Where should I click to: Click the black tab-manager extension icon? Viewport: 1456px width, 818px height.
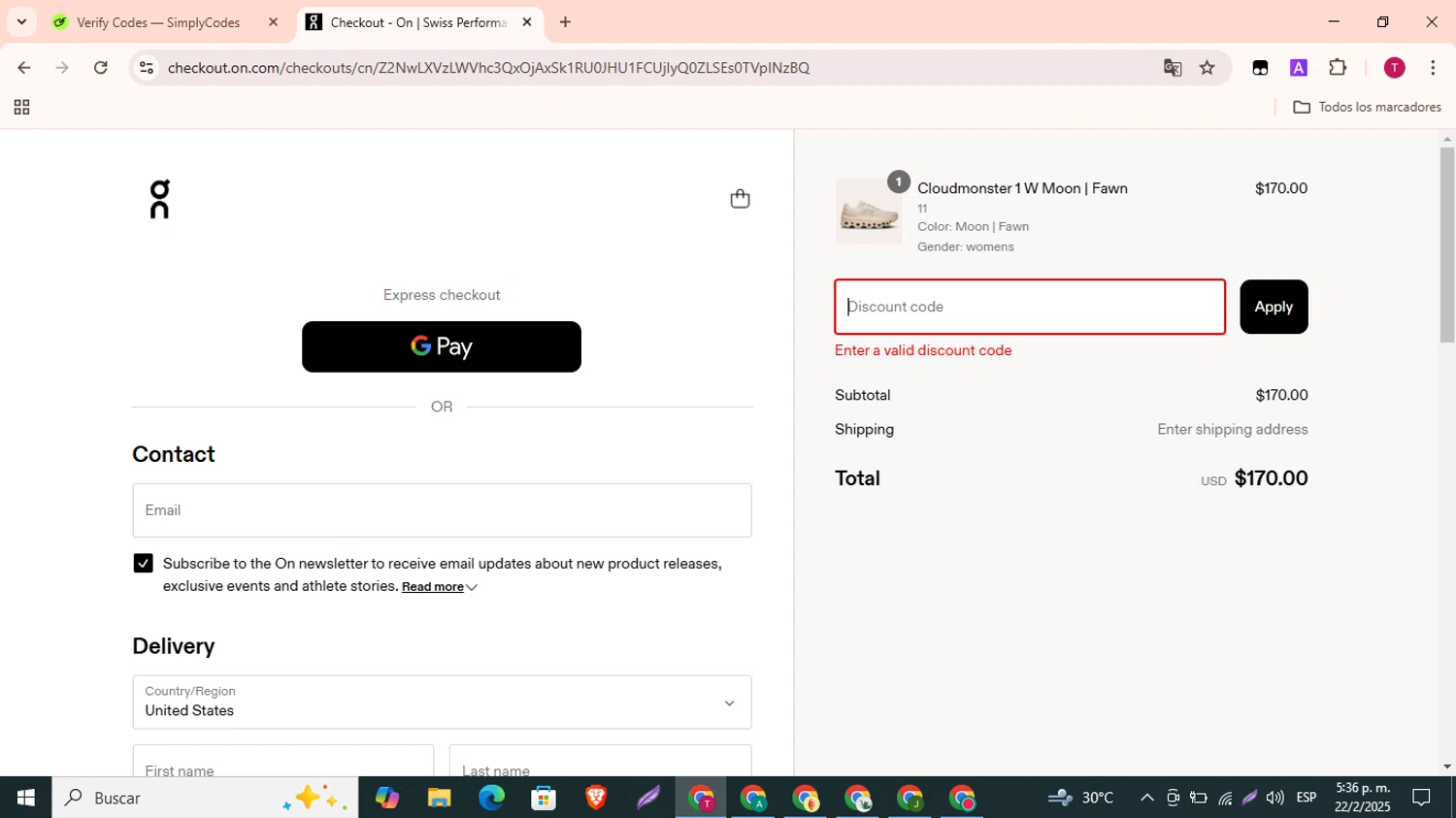tap(1260, 68)
